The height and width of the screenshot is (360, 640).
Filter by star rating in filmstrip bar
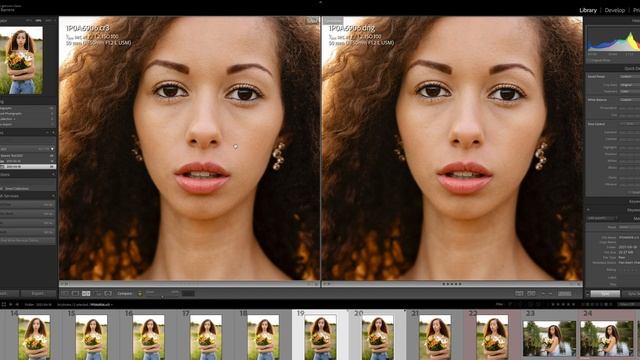[563, 304]
